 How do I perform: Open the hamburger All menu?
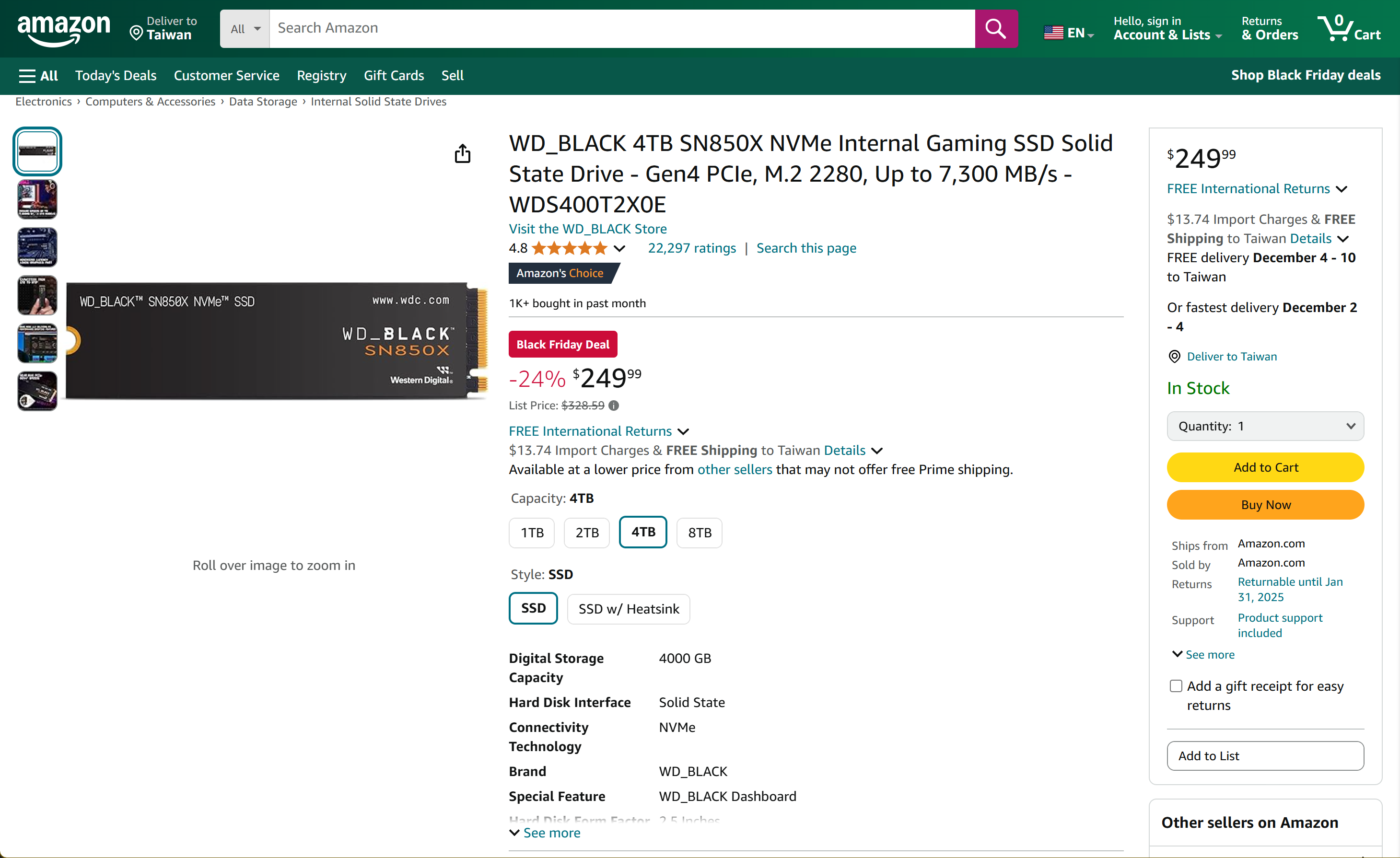click(x=38, y=76)
